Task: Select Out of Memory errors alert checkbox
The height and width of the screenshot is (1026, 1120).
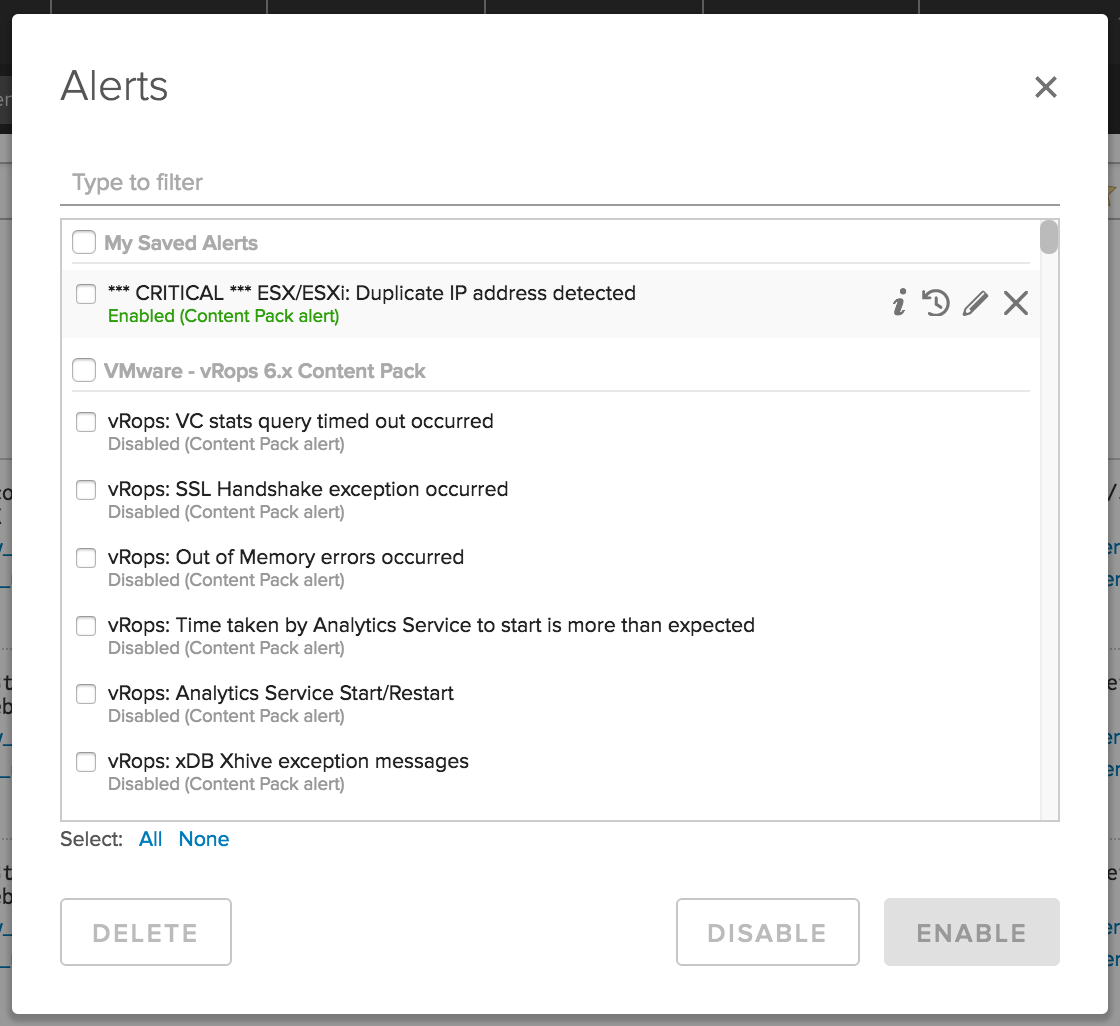Action: point(87,558)
